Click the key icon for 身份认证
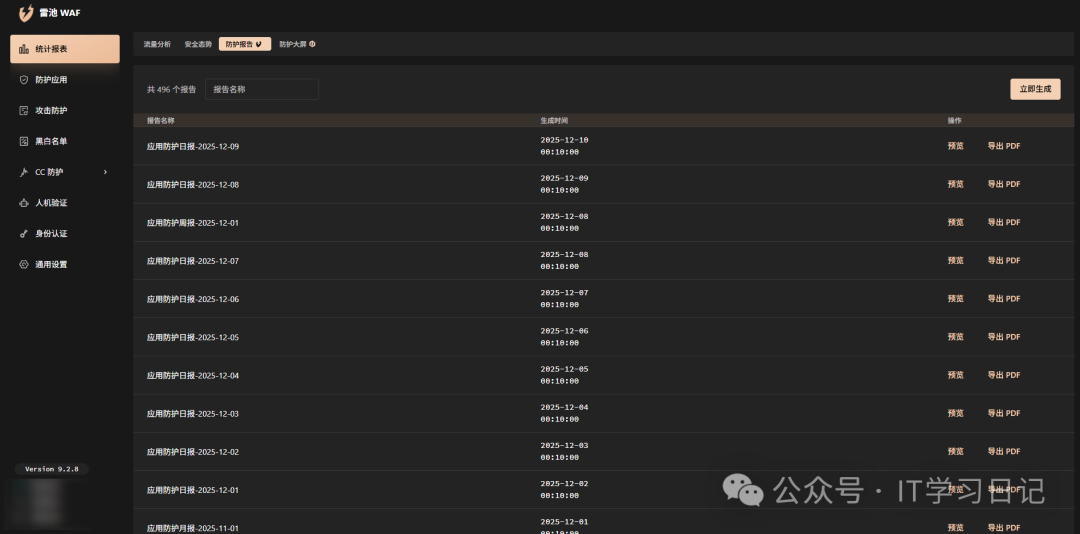This screenshot has width=1080, height=534. (24, 234)
